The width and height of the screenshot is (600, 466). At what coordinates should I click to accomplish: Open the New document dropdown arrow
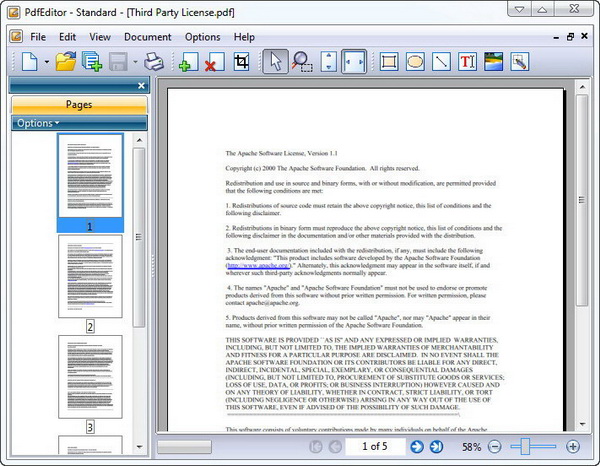pos(46,63)
